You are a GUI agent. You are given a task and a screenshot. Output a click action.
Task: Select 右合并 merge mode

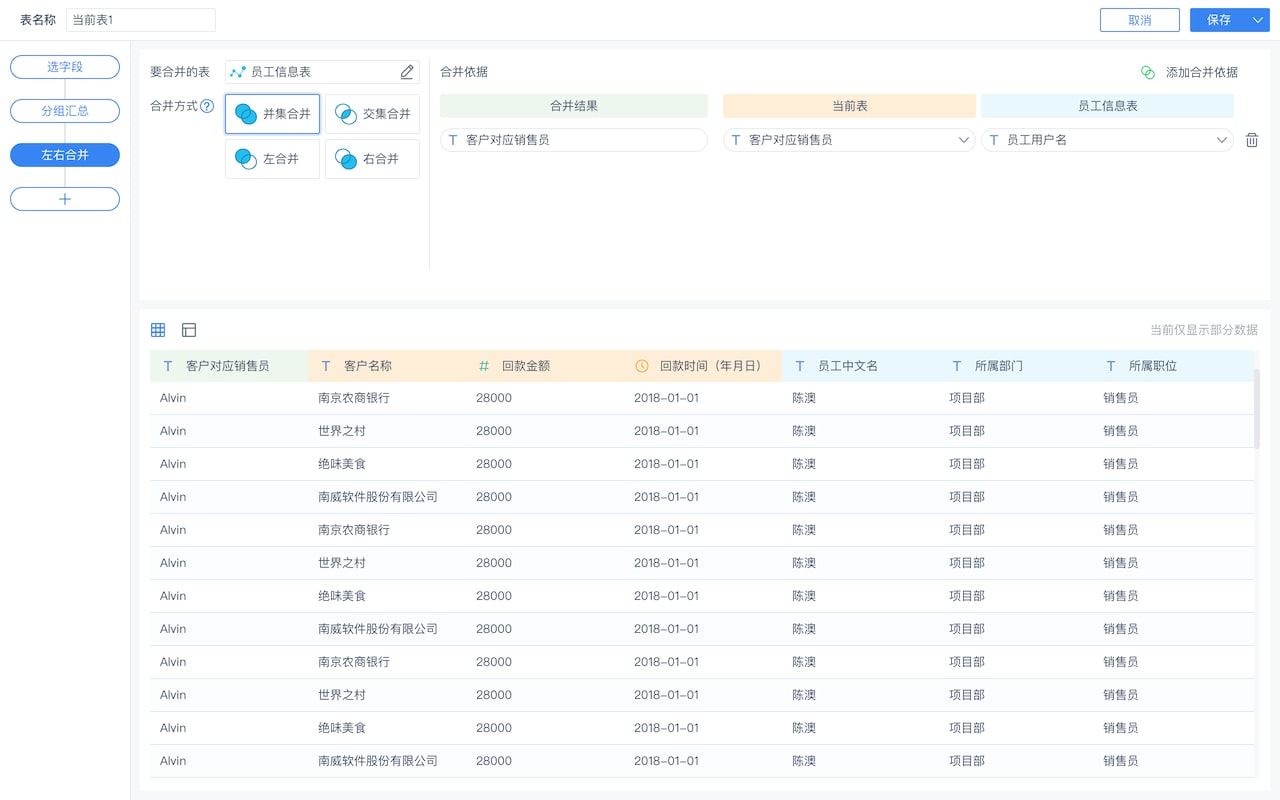(372, 159)
